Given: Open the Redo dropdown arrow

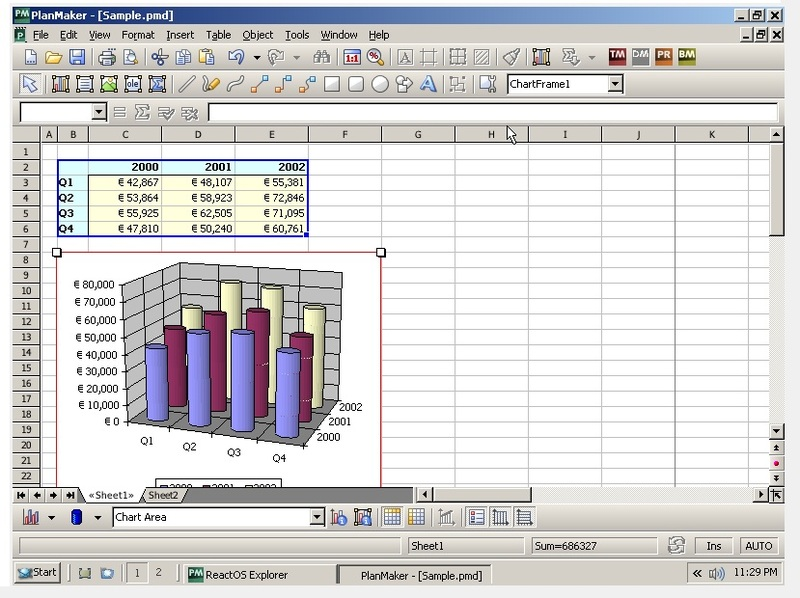Looking at the screenshot, I should point(295,58).
